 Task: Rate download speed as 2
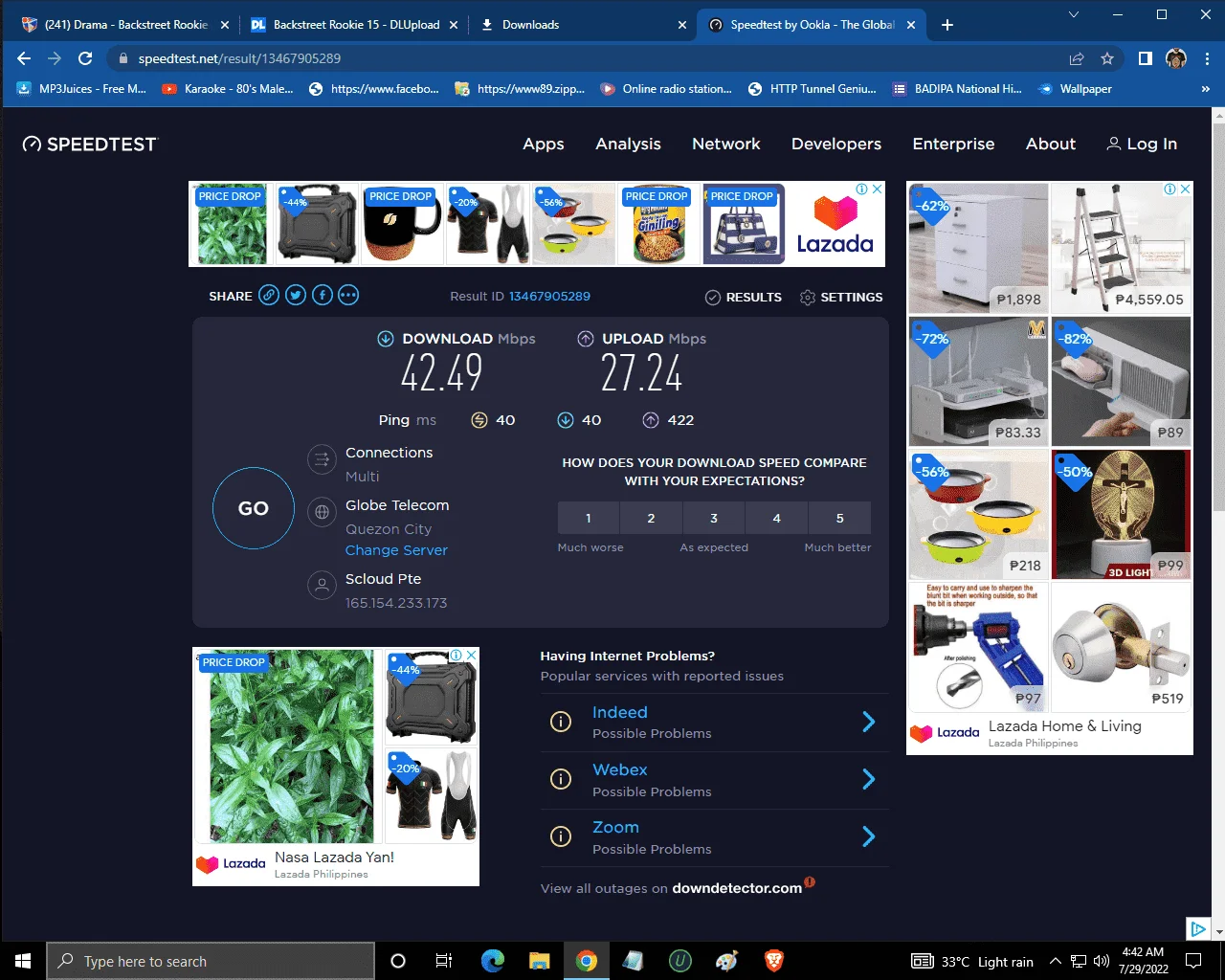651,518
